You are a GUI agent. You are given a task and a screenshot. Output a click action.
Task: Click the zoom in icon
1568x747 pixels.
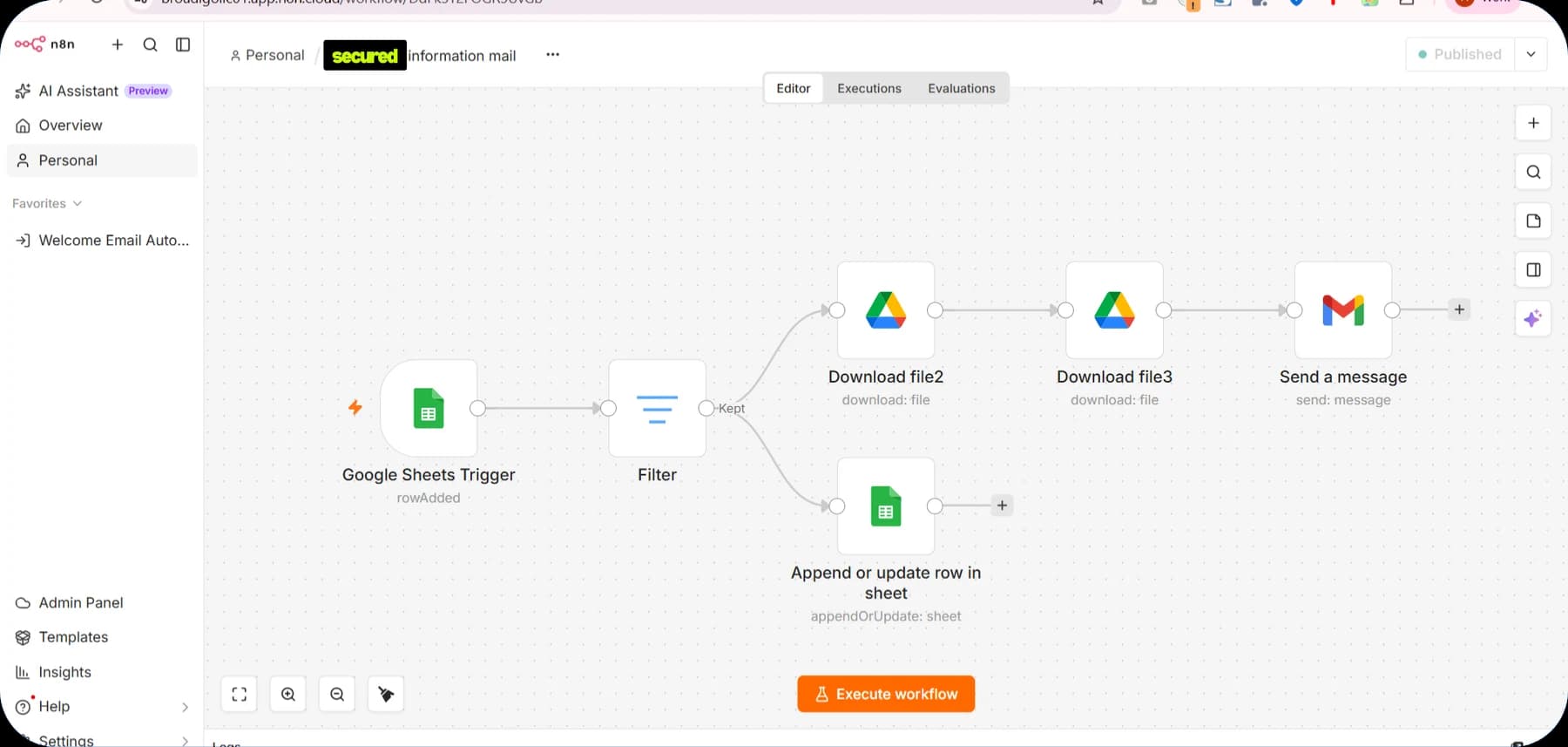288,694
